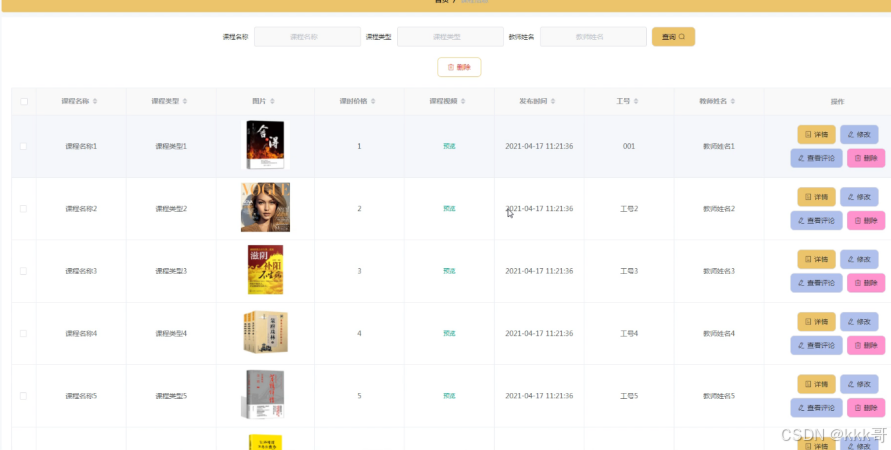Preview video via 预览 in 课程名称2 row
The image size is (891, 450).
pyautogui.click(x=449, y=209)
